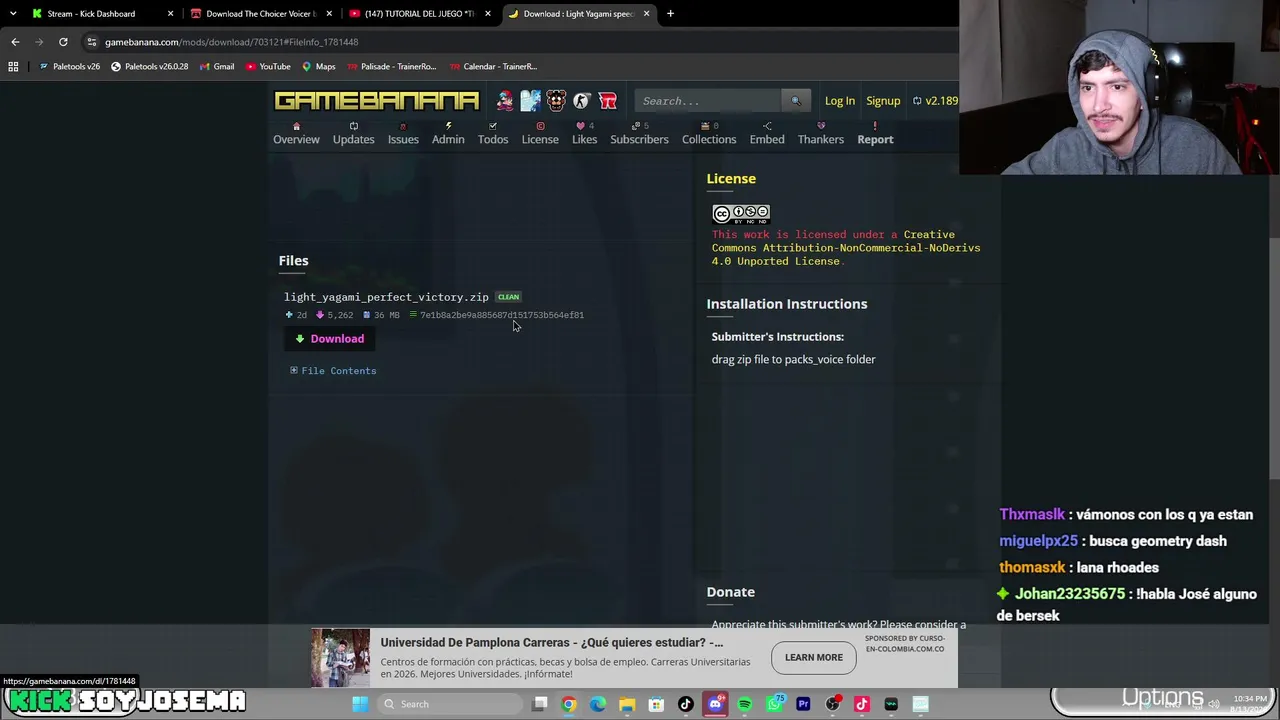Reload the current page
This screenshot has width=1280, height=720.
click(x=63, y=42)
